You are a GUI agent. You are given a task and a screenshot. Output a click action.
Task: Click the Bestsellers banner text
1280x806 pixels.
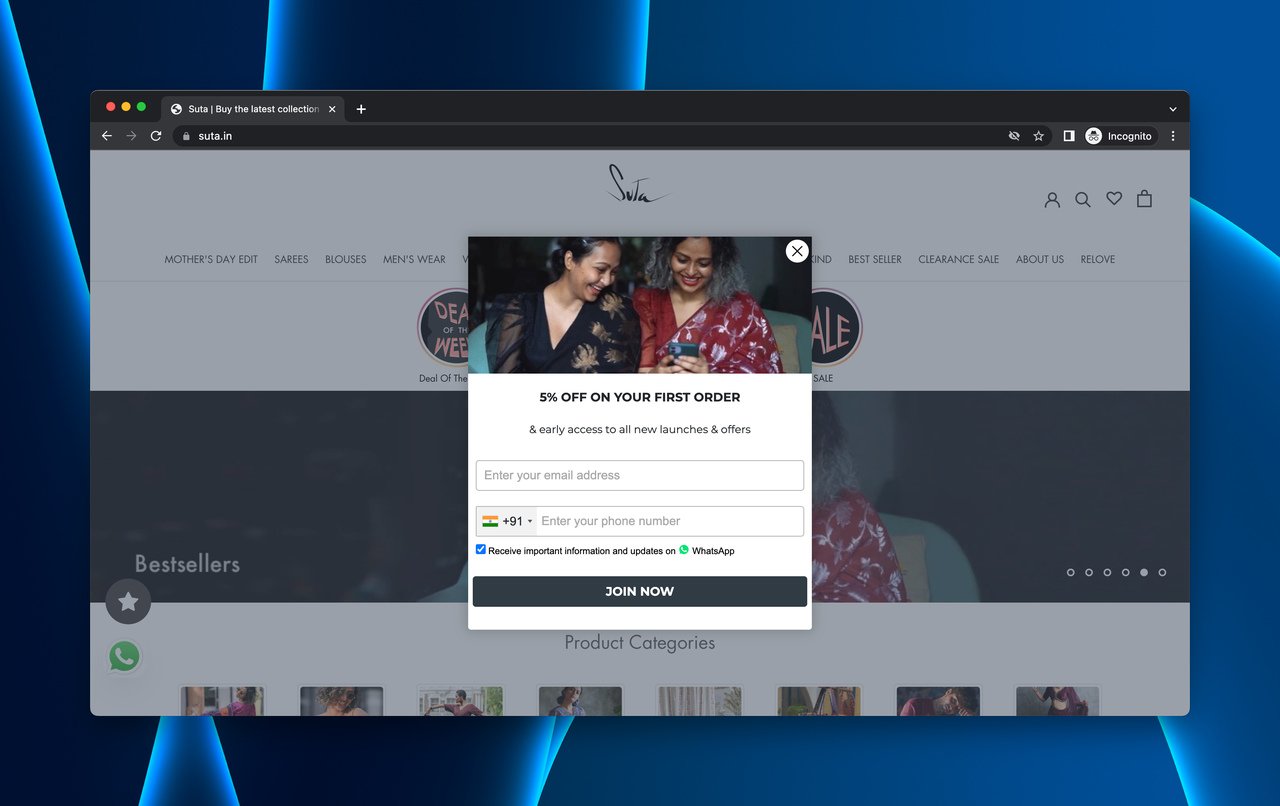pos(187,564)
